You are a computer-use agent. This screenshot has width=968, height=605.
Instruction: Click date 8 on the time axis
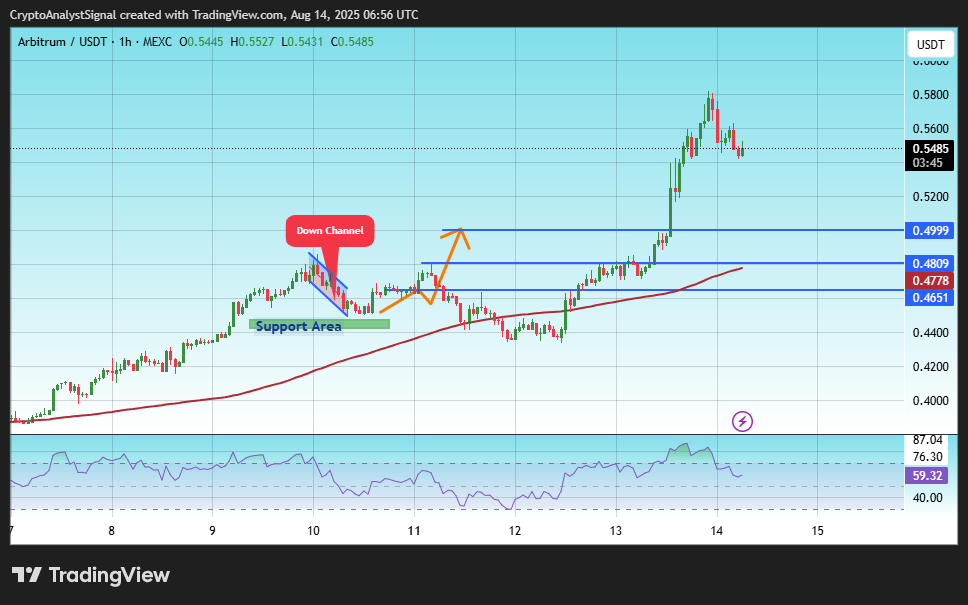pyautogui.click(x=112, y=531)
